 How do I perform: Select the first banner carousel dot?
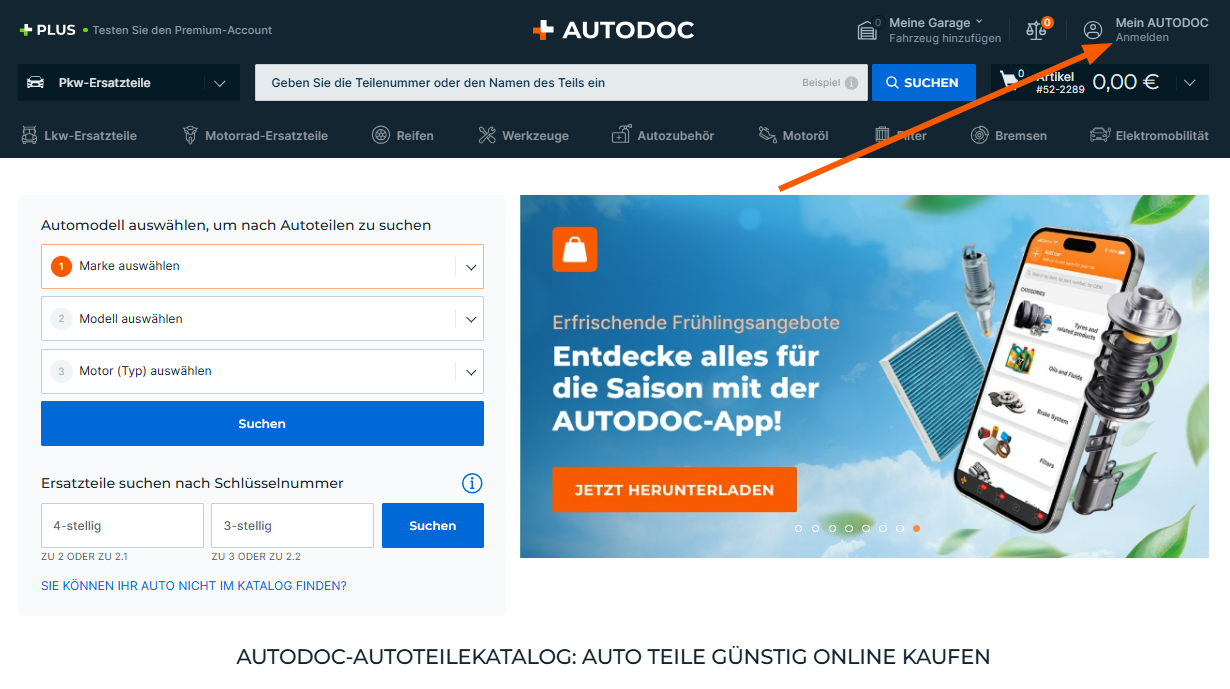click(798, 528)
